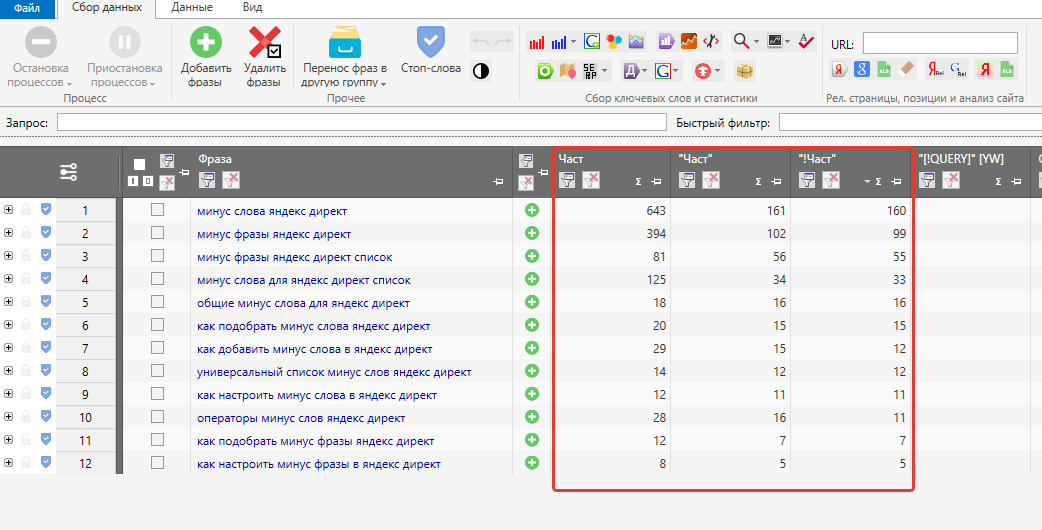Viewport: 1042px width, 530px height.
Task: Click the green-bordered Google icon with plus badge
Action: (x=592, y=42)
